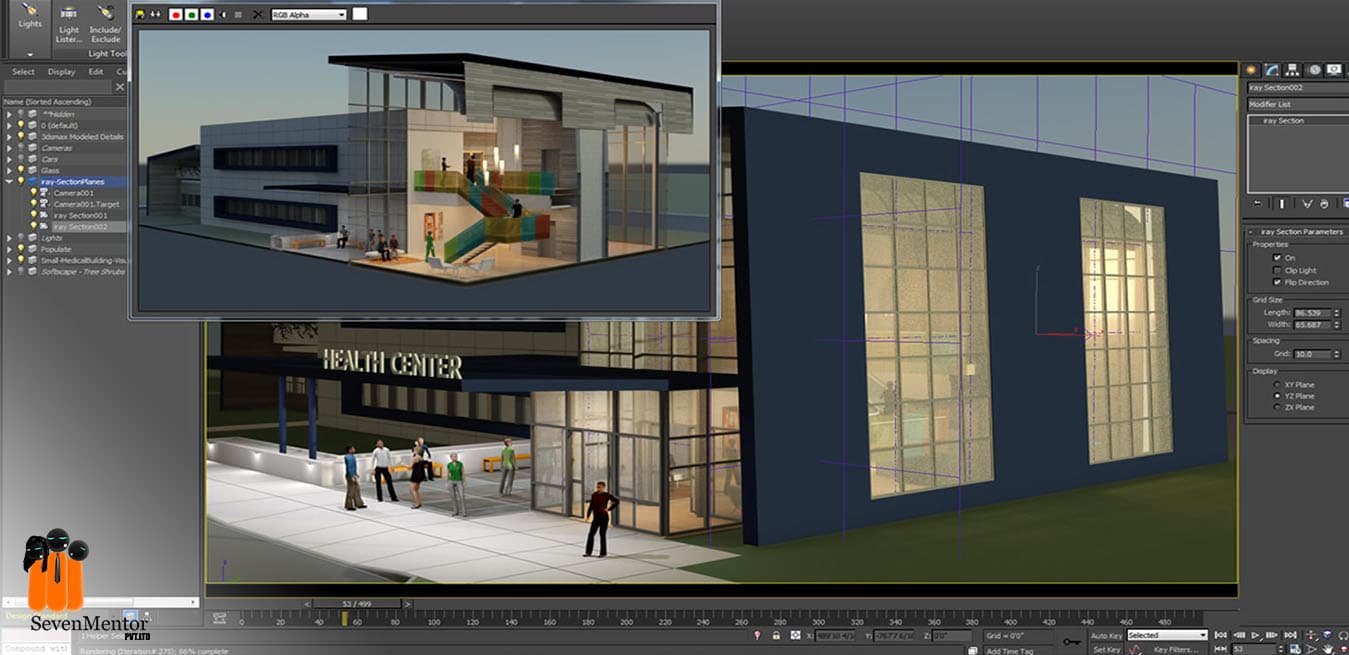Image resolution: width=1349 pixels, height=655 pixels.
Task: Click the selection lock padlock icon
Action: coord(775,636)
